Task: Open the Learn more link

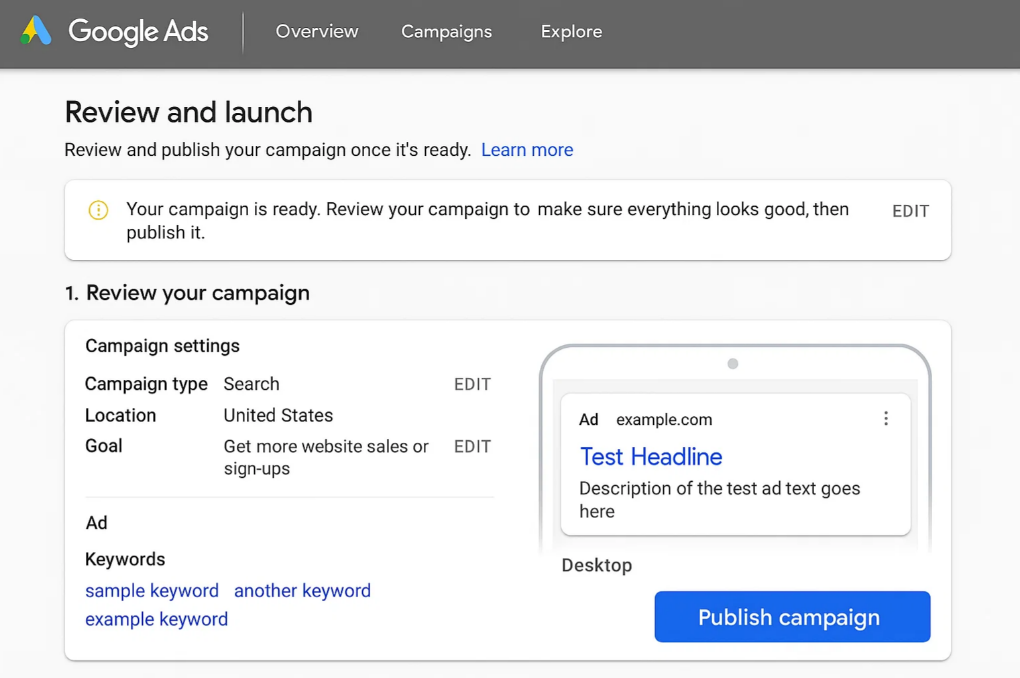Action: [527, 150]
